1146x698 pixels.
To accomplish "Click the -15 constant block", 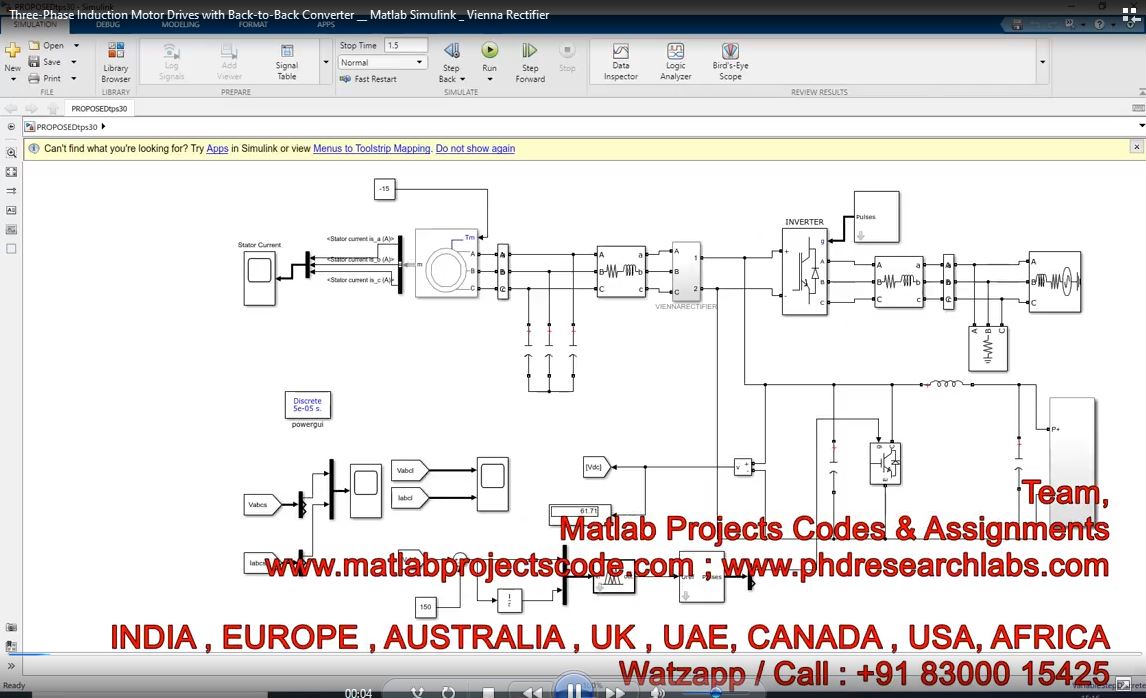I will (x=384, y=189).
